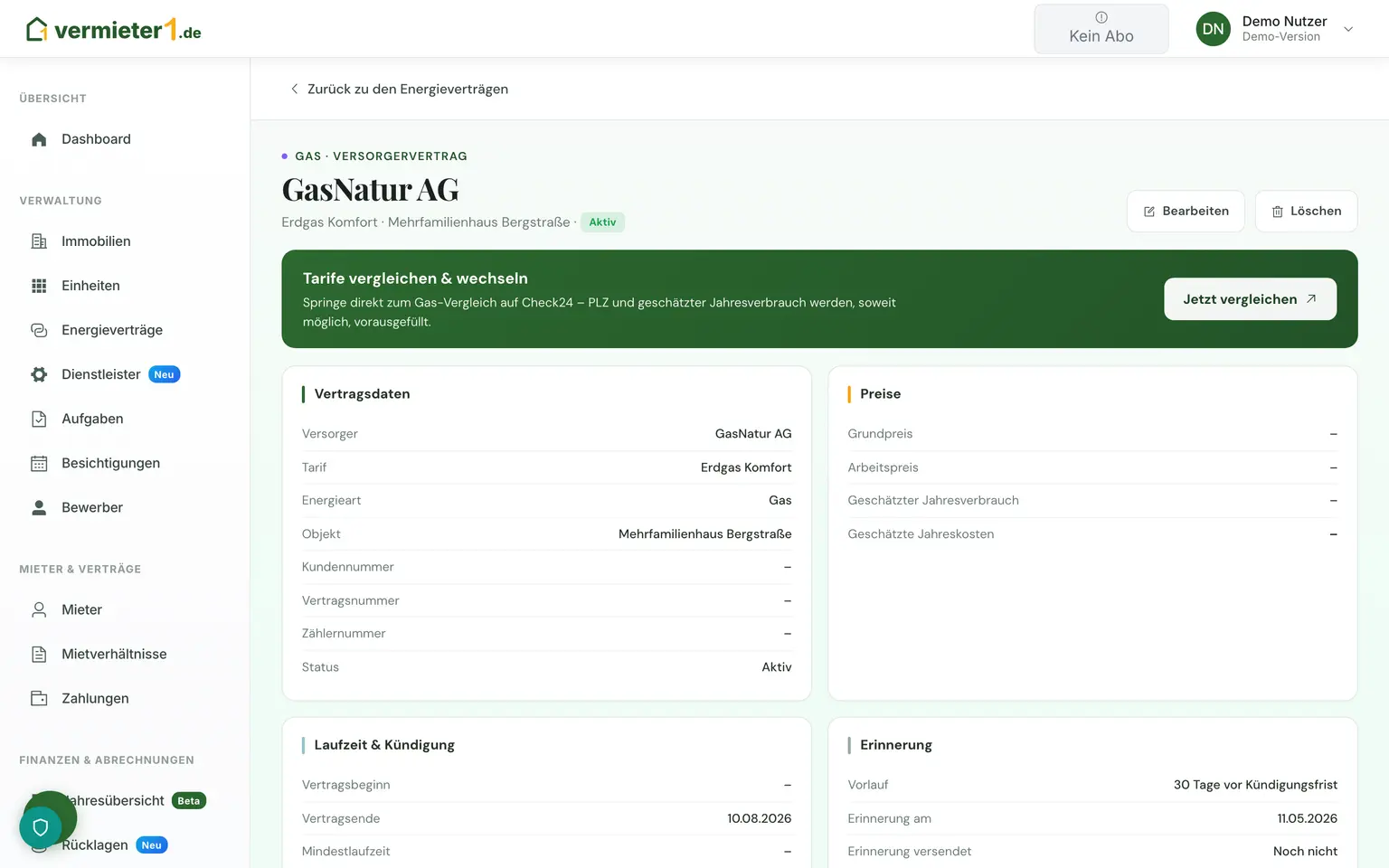Screen dimensions: 1389x868
Task: Click the Aktiv status badge
Action: (x=602, y=222)
